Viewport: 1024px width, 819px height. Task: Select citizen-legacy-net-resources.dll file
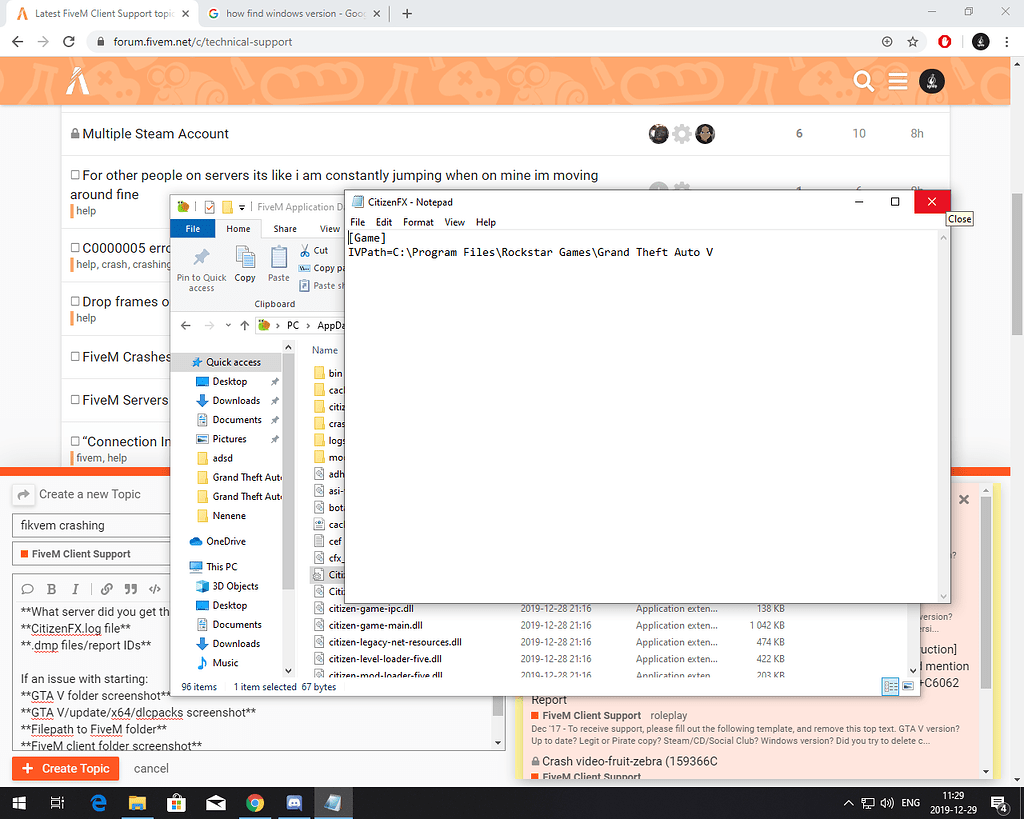pos(395,642)
